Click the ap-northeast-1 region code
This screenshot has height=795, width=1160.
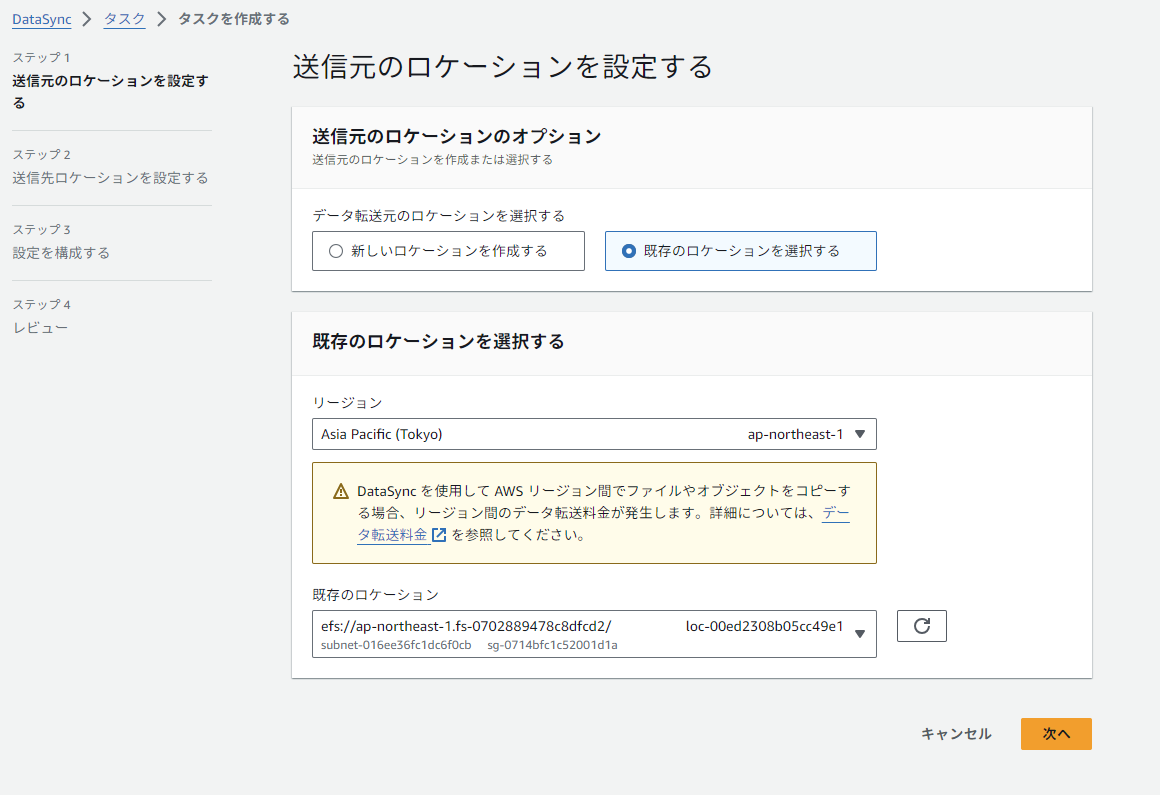[795, 434]
